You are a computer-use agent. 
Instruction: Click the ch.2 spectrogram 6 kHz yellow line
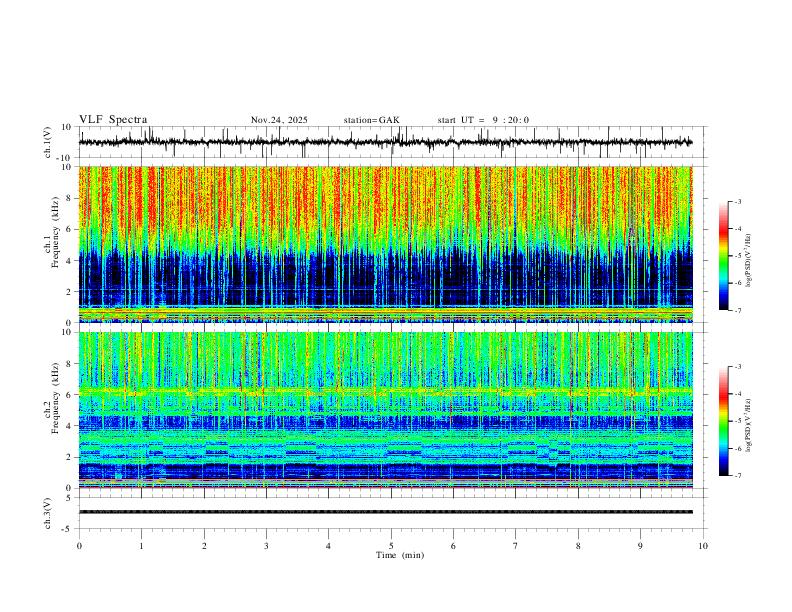[x=385, y=391]
